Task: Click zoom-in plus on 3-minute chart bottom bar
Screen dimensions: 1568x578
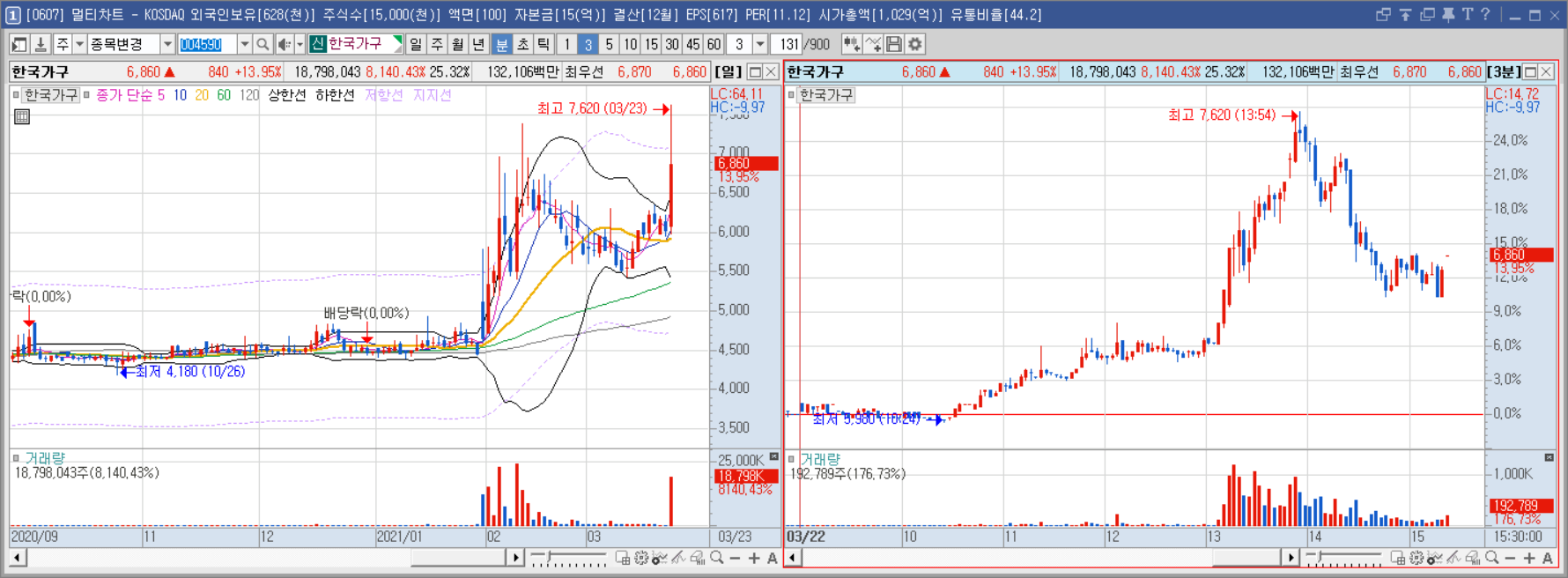Action: pyautogui.click(x=1529, y=558)
